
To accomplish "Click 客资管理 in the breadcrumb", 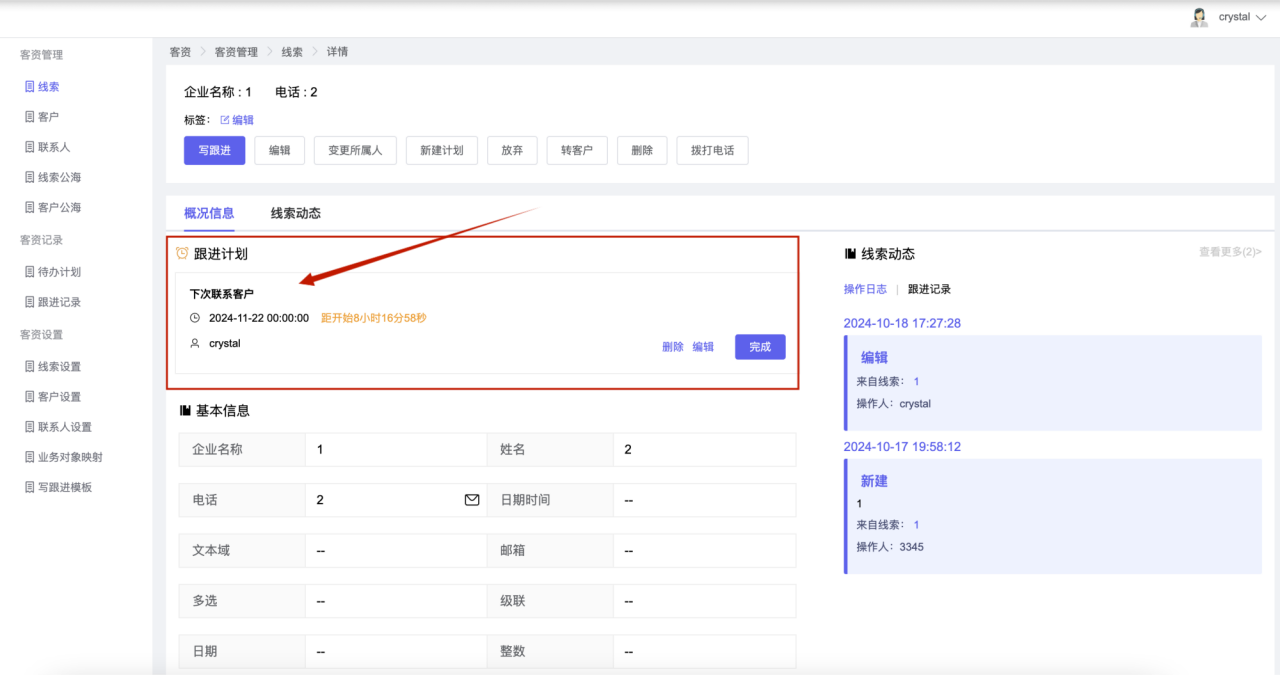I will click(236, 51).
